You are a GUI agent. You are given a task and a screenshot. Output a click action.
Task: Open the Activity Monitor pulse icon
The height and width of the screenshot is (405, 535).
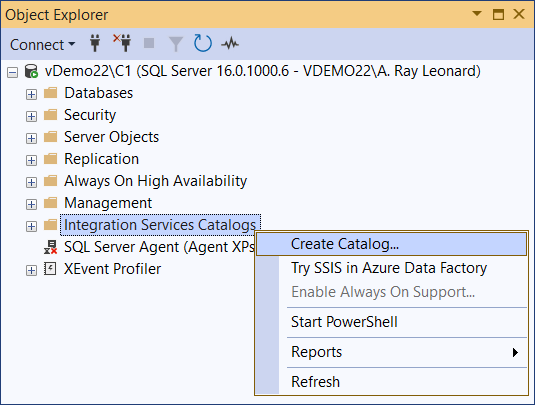pyautogui.click(x=230, y=44)
